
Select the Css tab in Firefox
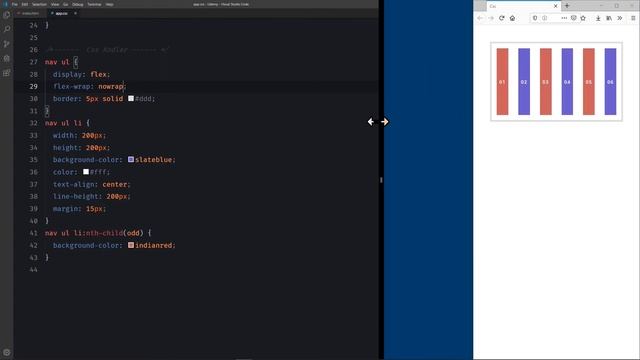(x=524, y=6)
